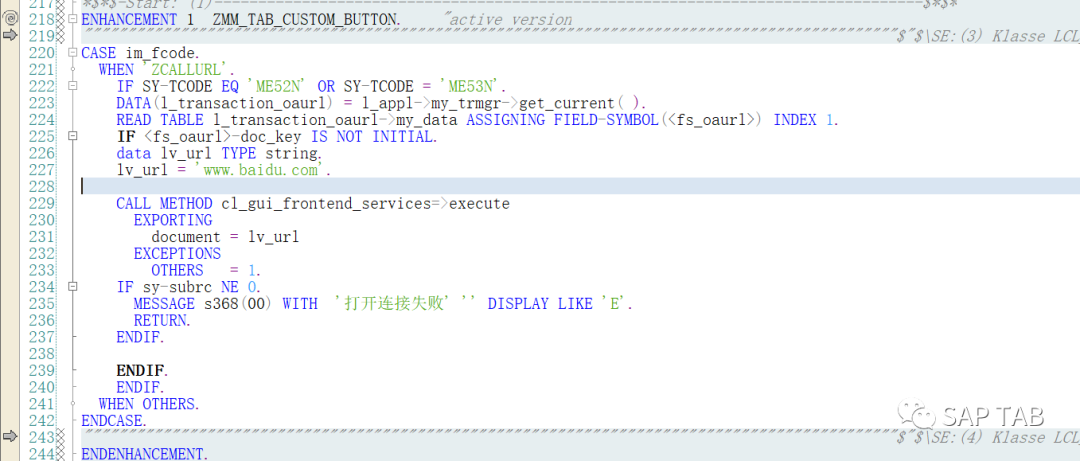Screen dimensions: 1080x461
Task: Collapse the CASE im_fcode block
Action: (73, 52)
